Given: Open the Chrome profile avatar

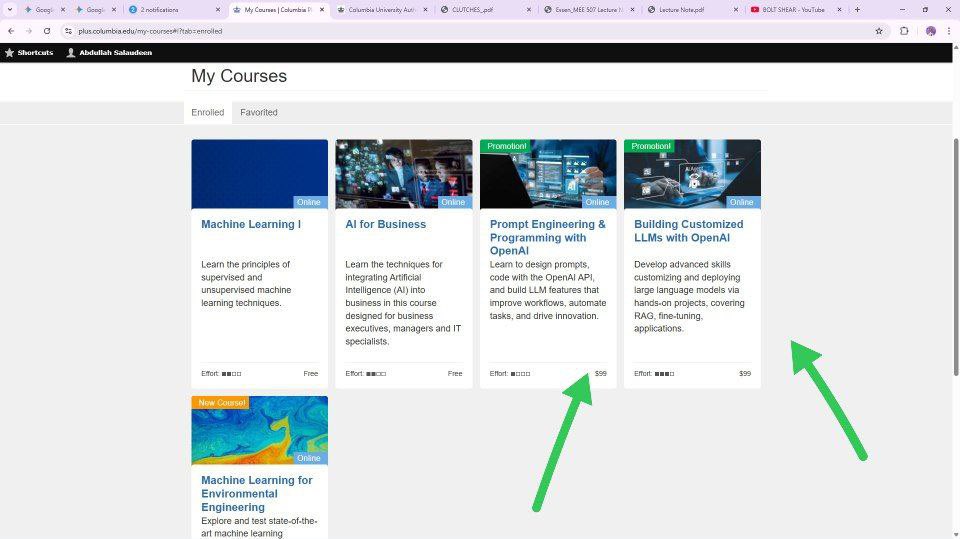Looking at the screenshot, I should click(931, 31).
